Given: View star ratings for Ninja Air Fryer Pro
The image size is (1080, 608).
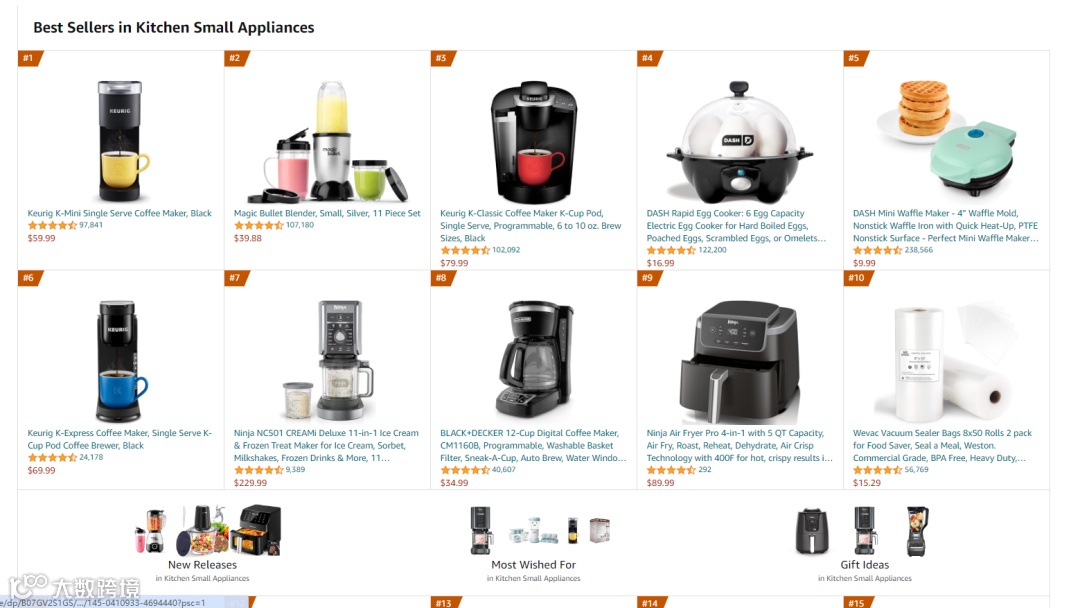Looking at the screenshot, I should pos(671,470).
